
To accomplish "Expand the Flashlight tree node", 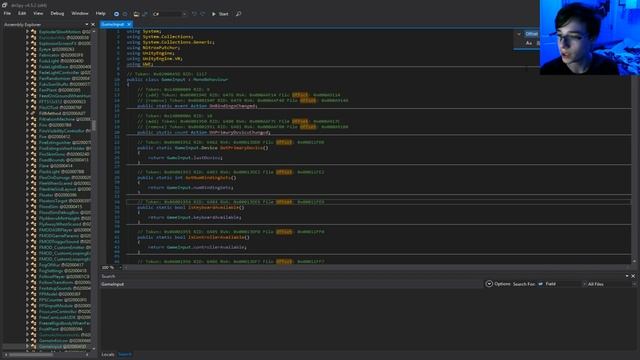I will point(28,172).
